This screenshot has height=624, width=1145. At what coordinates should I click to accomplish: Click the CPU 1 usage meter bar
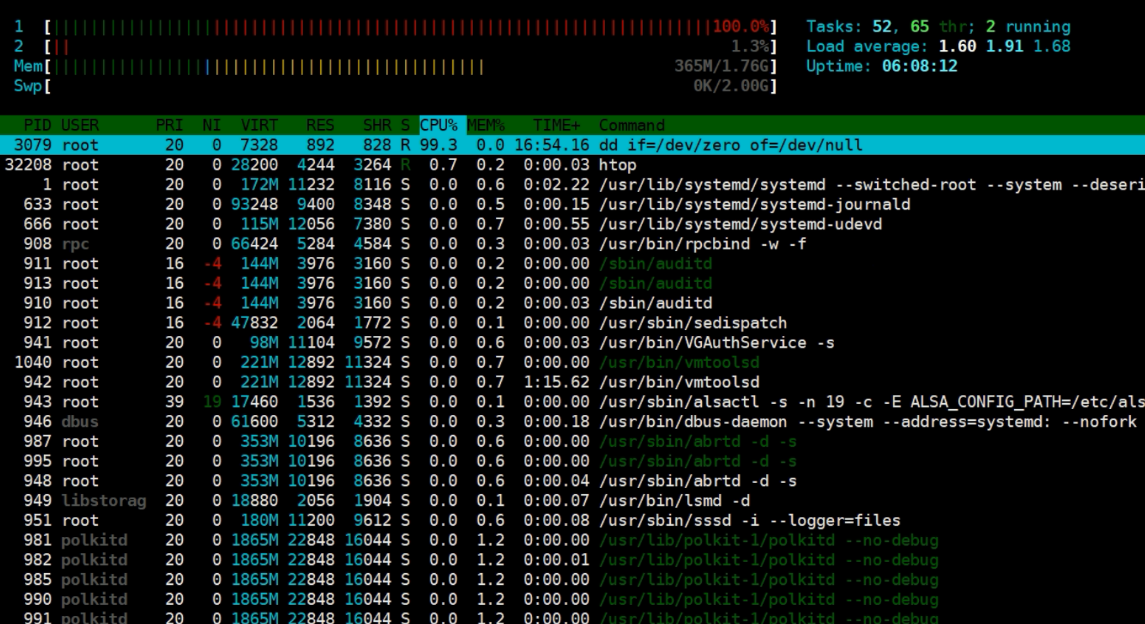[x=411, y=27]
